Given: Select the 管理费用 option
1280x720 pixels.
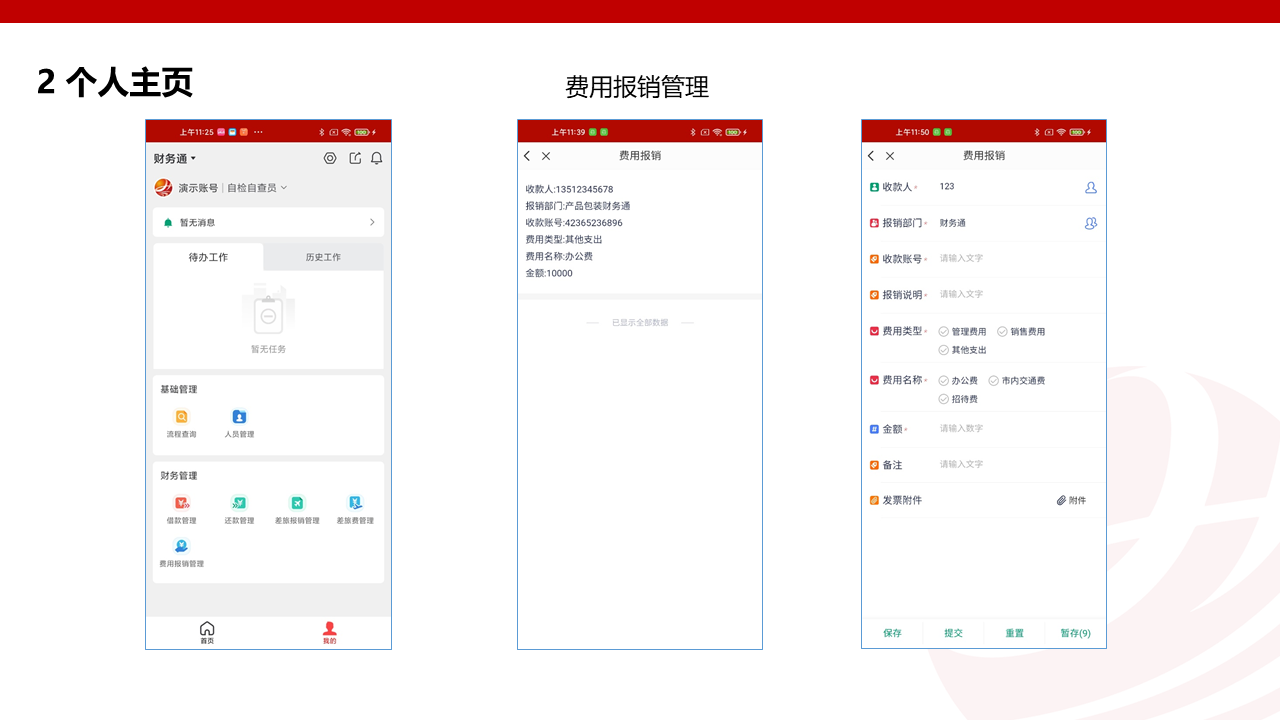Looking at the screenshot, I should click(962, 332).
